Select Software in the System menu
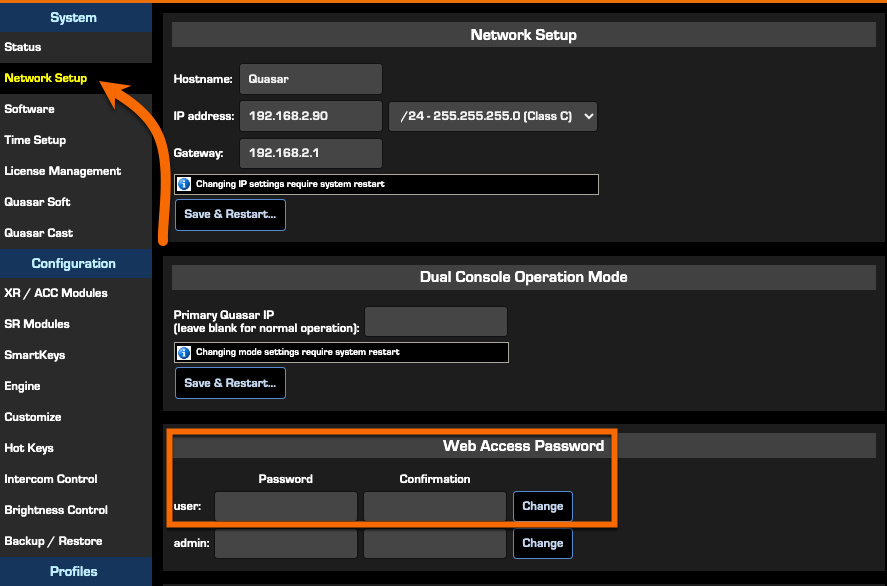The image size is (887, 586). (x=30, y=109)
